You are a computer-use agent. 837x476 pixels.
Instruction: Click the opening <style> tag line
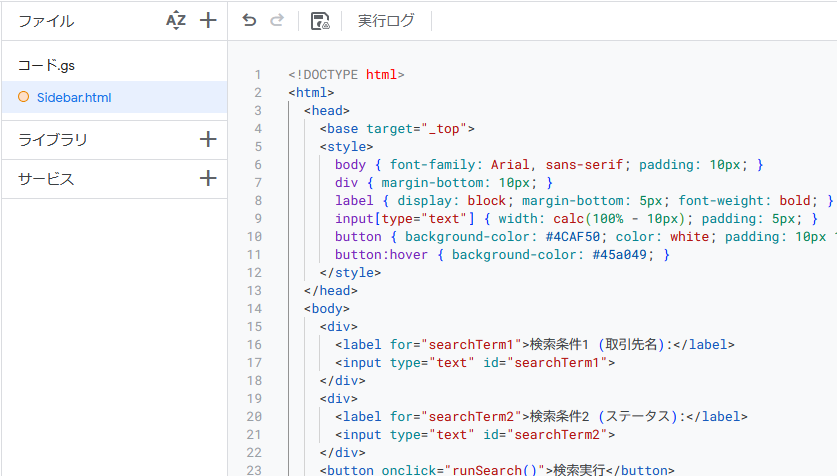346,147
